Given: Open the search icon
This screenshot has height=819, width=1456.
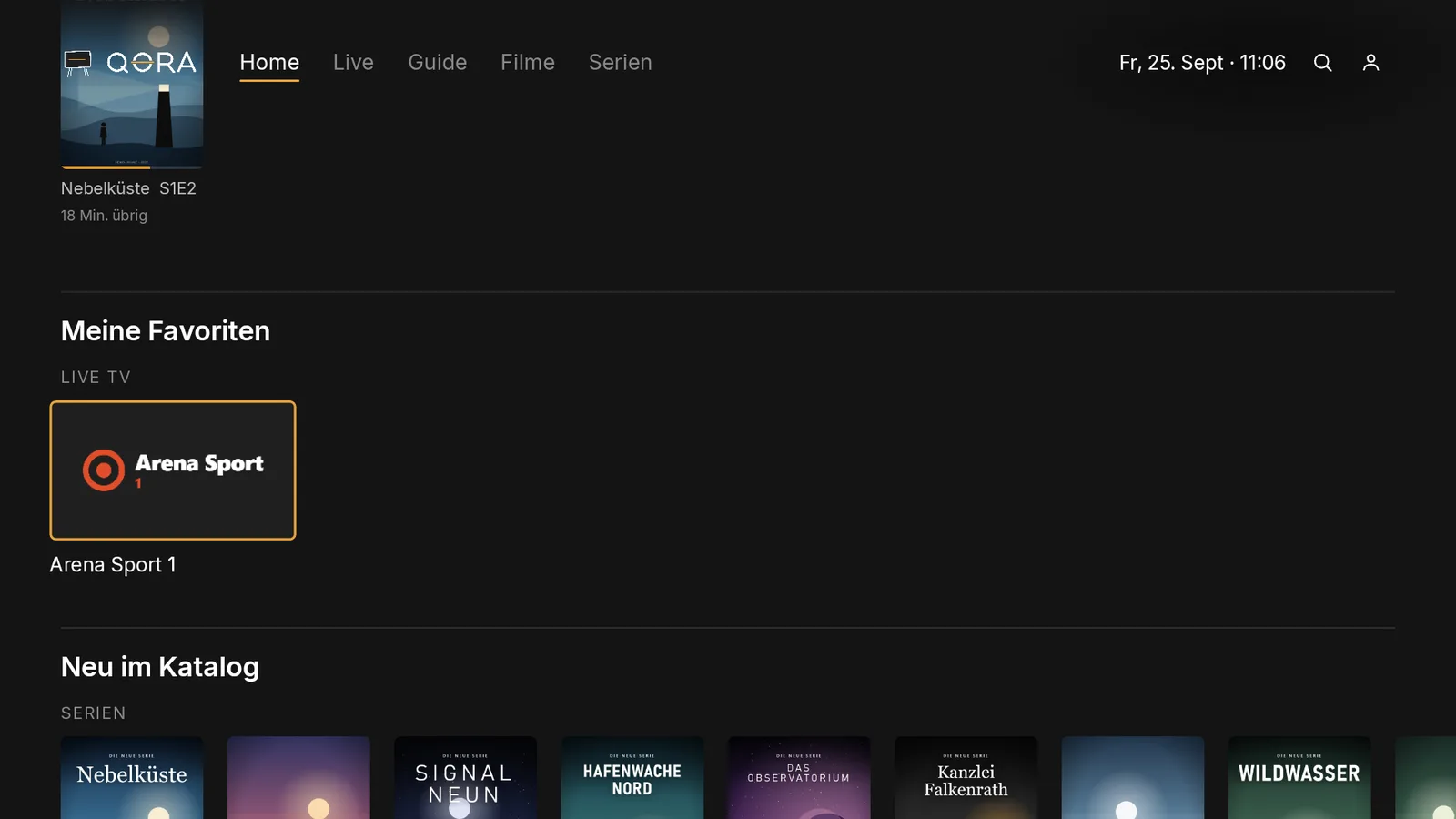Looking at the screenshot, I should (1322, 63).
